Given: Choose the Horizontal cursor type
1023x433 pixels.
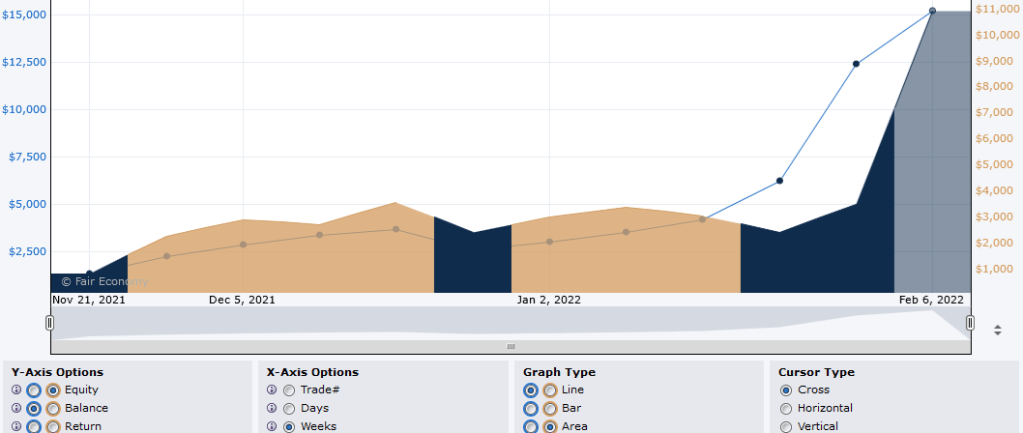Looking at the screenshot, I should point(786,408).
